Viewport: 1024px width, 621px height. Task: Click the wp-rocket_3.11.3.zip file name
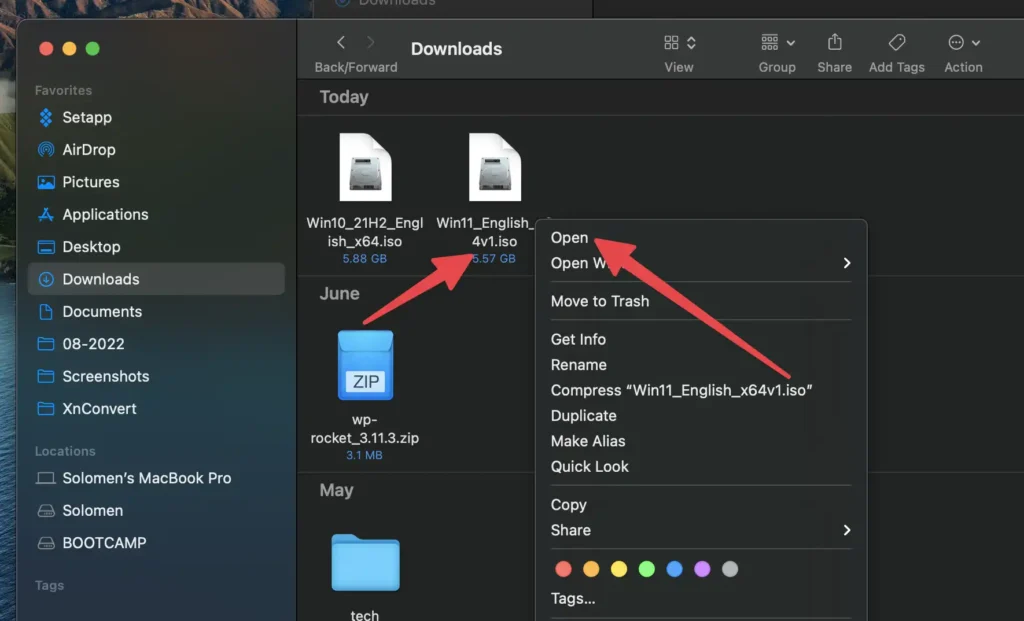coord(364,428)
